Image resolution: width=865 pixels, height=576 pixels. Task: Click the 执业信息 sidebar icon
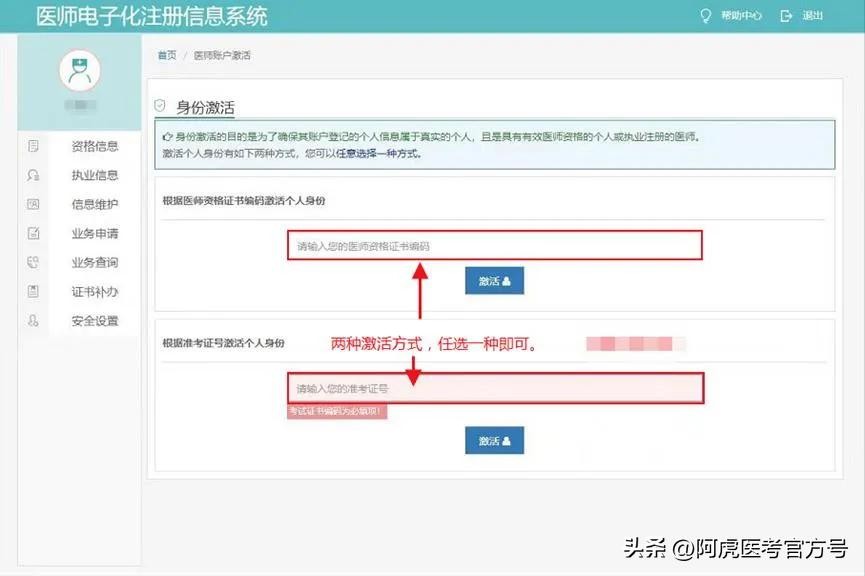coord(33,175)
